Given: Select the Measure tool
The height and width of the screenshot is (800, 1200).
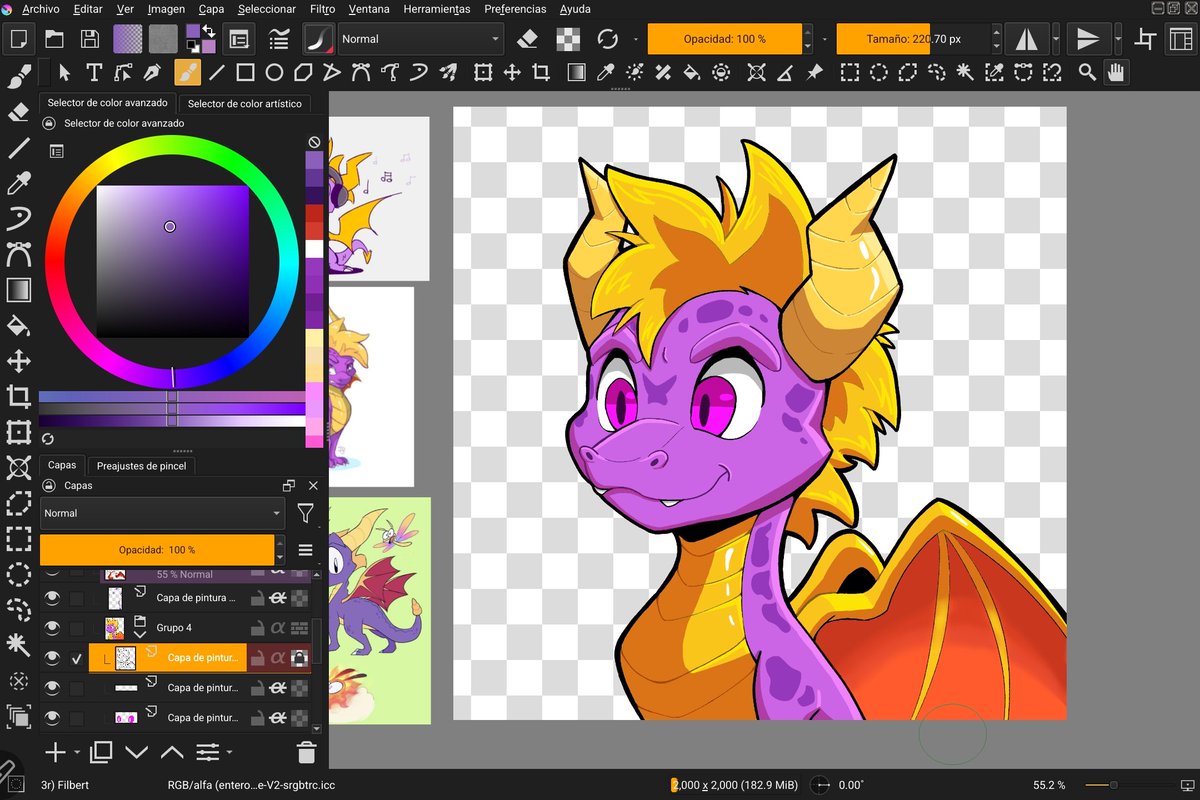Looking at the screenshot, I should [x=785, y=72].
